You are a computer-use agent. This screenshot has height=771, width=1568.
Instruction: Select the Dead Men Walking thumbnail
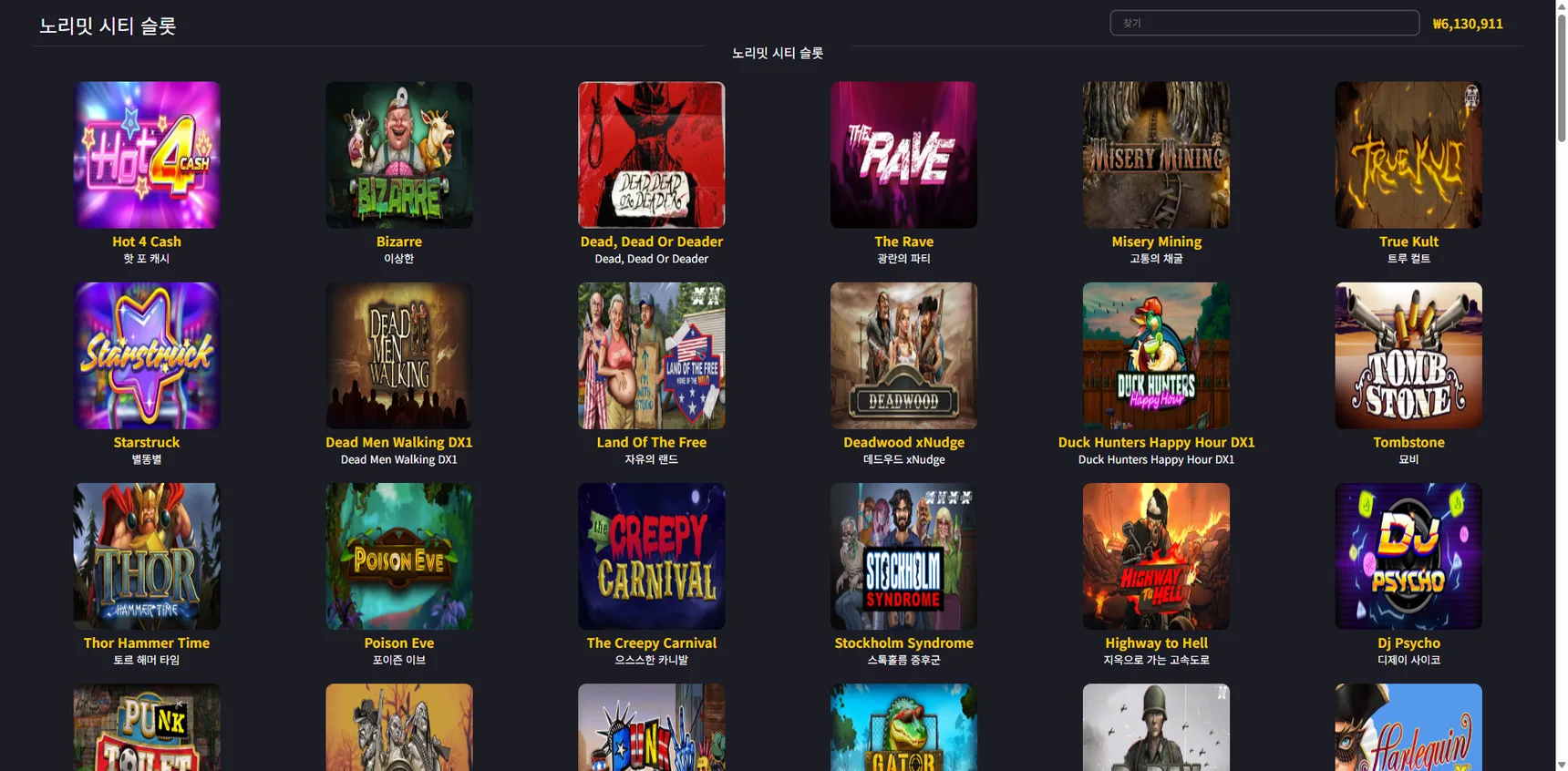point(399,355)
